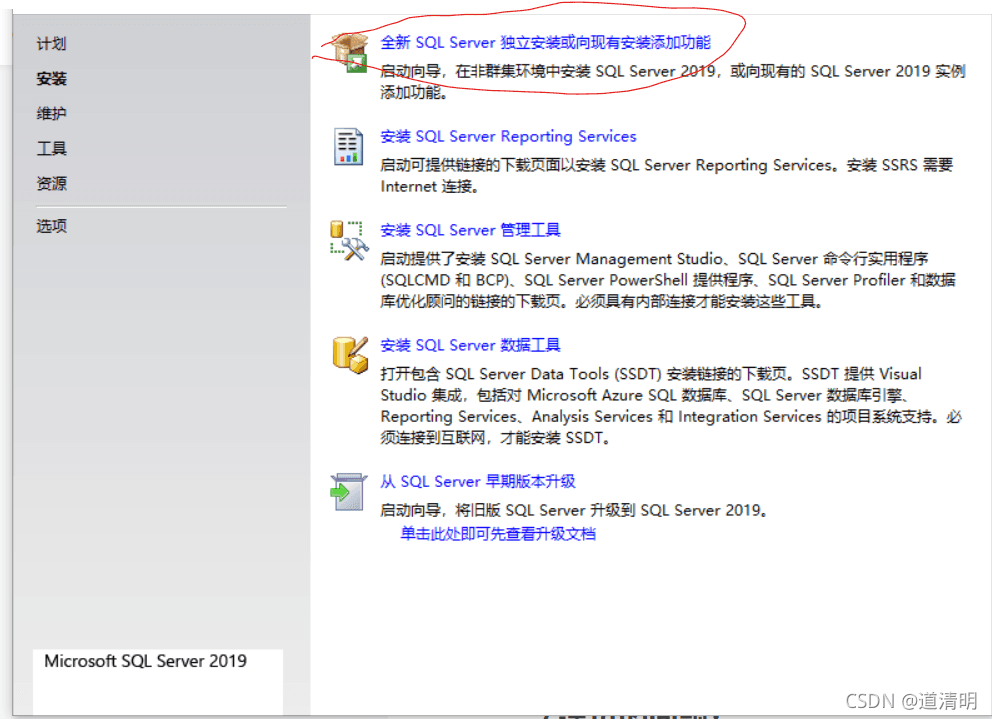Open 安装 SQL Server 管理工具 link
Screen dimensions: 992x719
pos(470,230)
